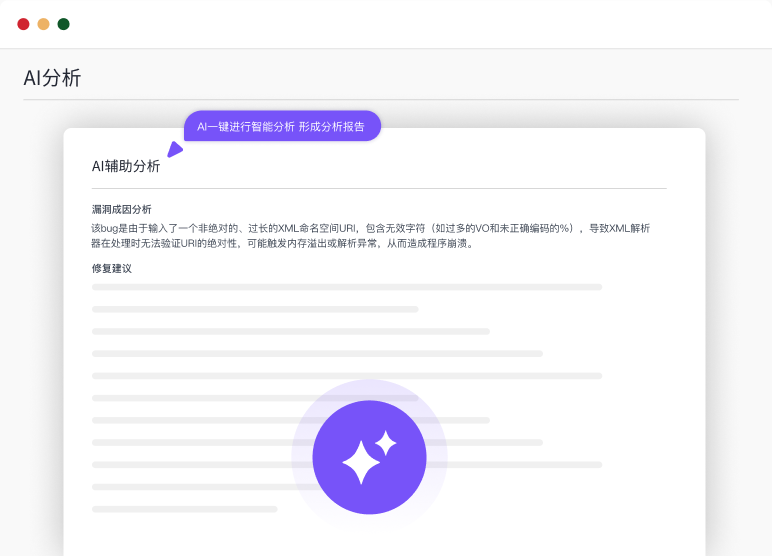Click the green maximize window dot
This screenshot has width=772, height=556.
click(x=63, y=24)
